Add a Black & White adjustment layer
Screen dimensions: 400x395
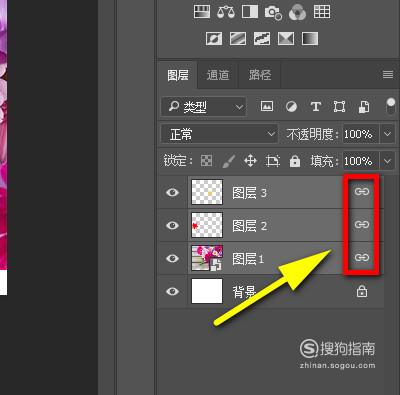(250, 12)
